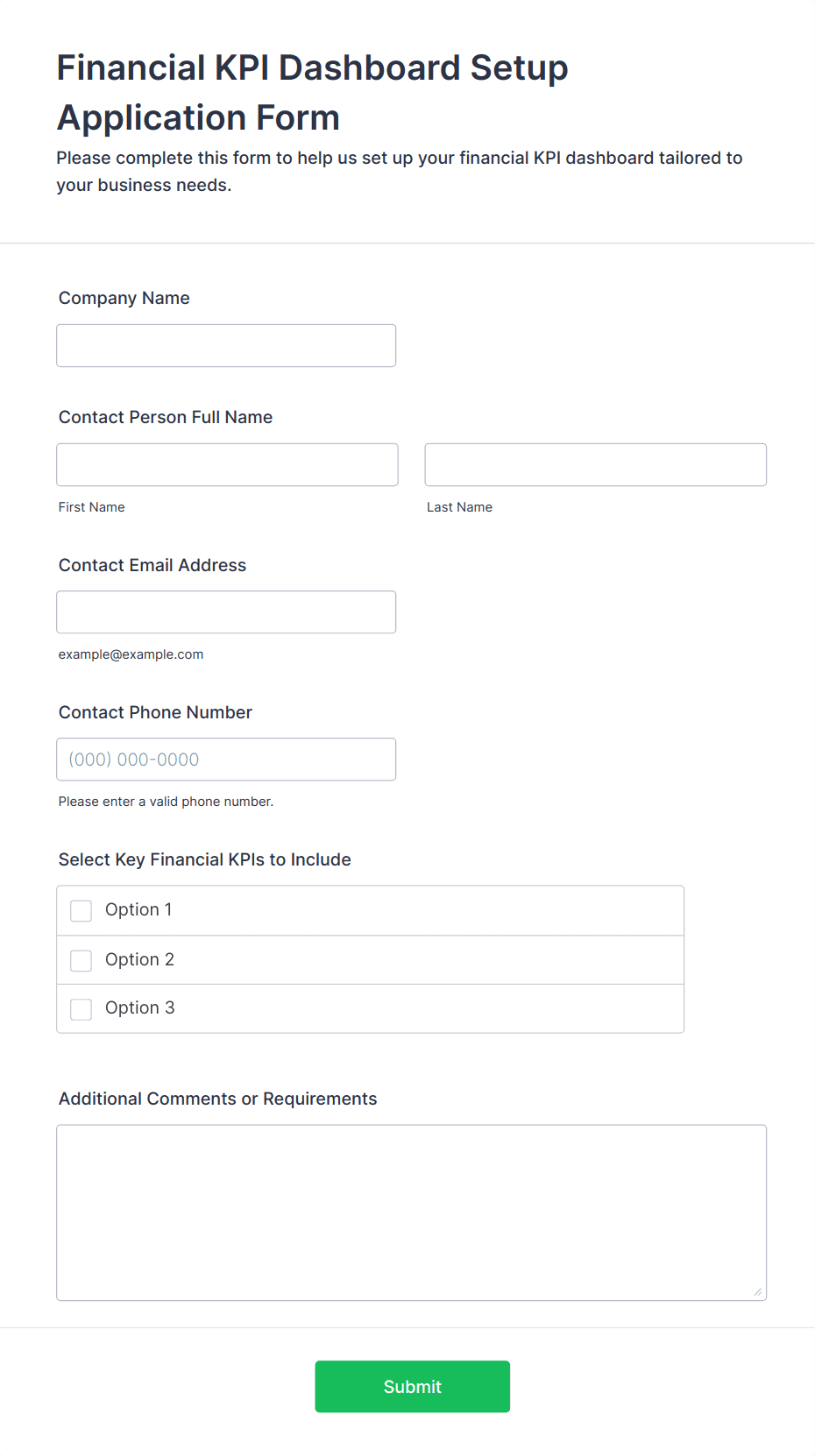The height and width of the screenshot is (1456, 815).
Task: Click the "First Name" sublabel text
Action: (x=92, y=507)
